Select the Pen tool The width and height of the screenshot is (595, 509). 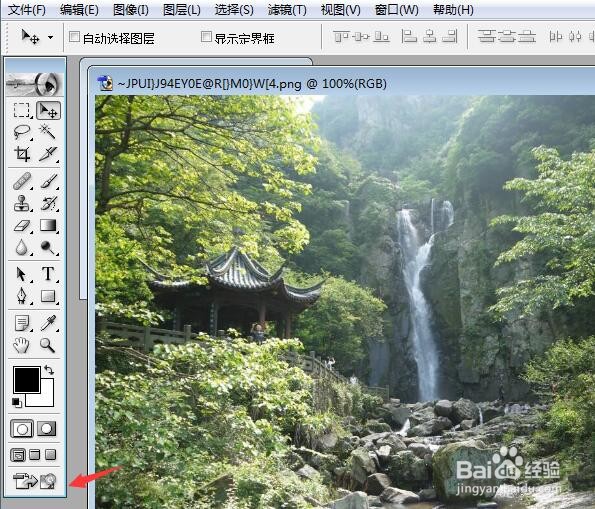click(22, 296)
